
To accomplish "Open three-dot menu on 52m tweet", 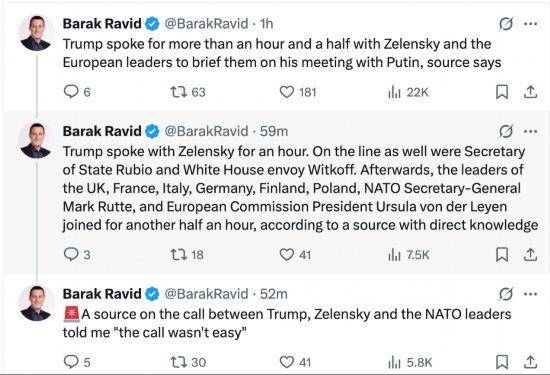I will pos(530,294).
